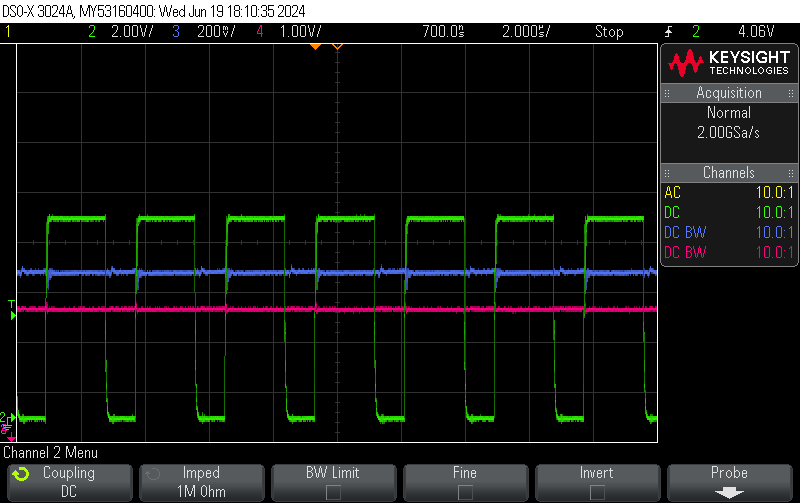Click the orange solid trigger time marker

(x=316, y=47)
